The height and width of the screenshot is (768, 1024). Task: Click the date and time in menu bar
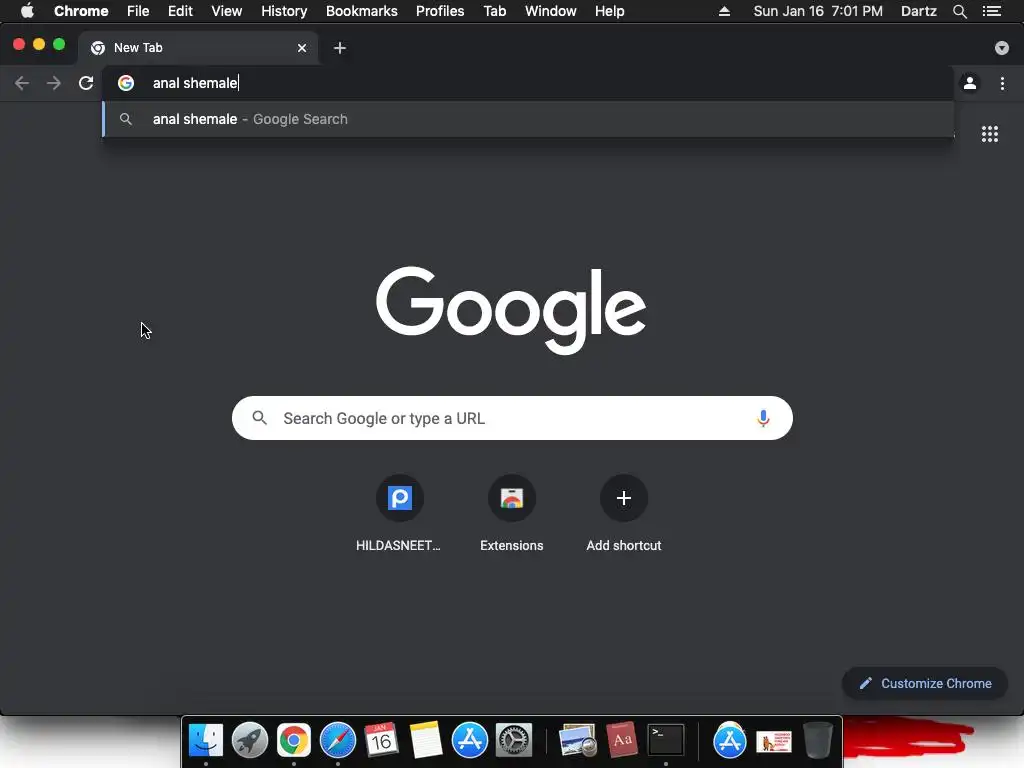[818, 11]
